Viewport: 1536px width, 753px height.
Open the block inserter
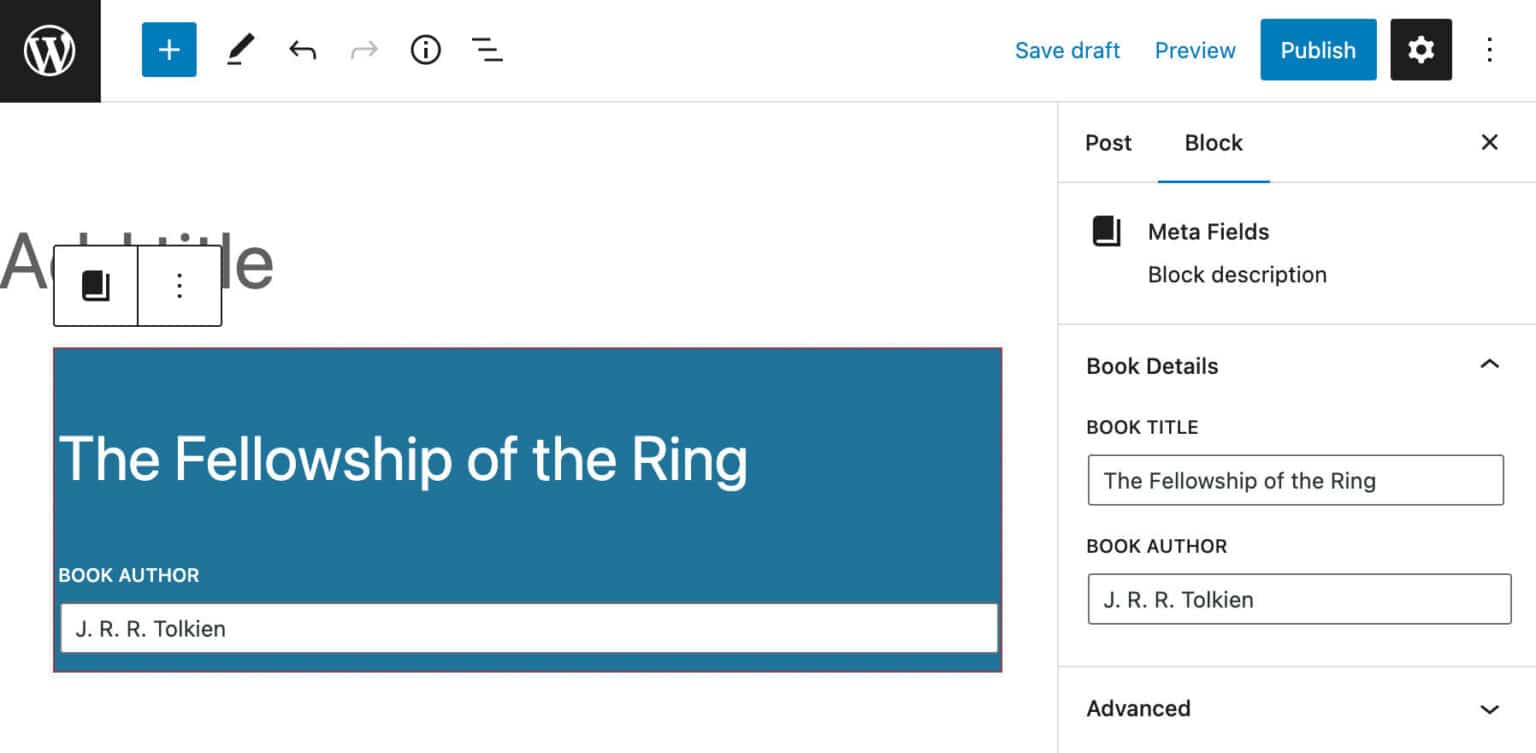pyautogui.click(x=168, y=49)
